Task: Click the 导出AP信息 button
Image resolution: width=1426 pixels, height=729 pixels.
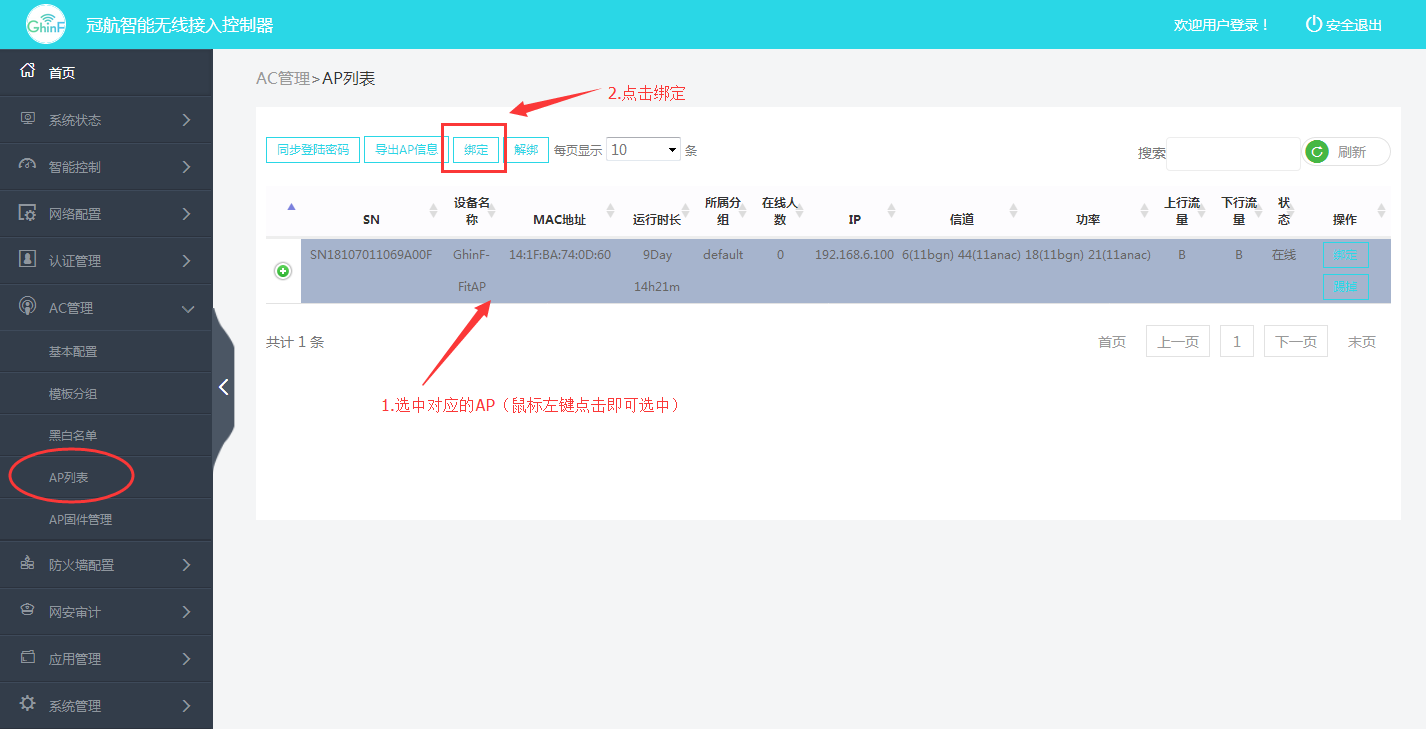Action: [406, 150]
